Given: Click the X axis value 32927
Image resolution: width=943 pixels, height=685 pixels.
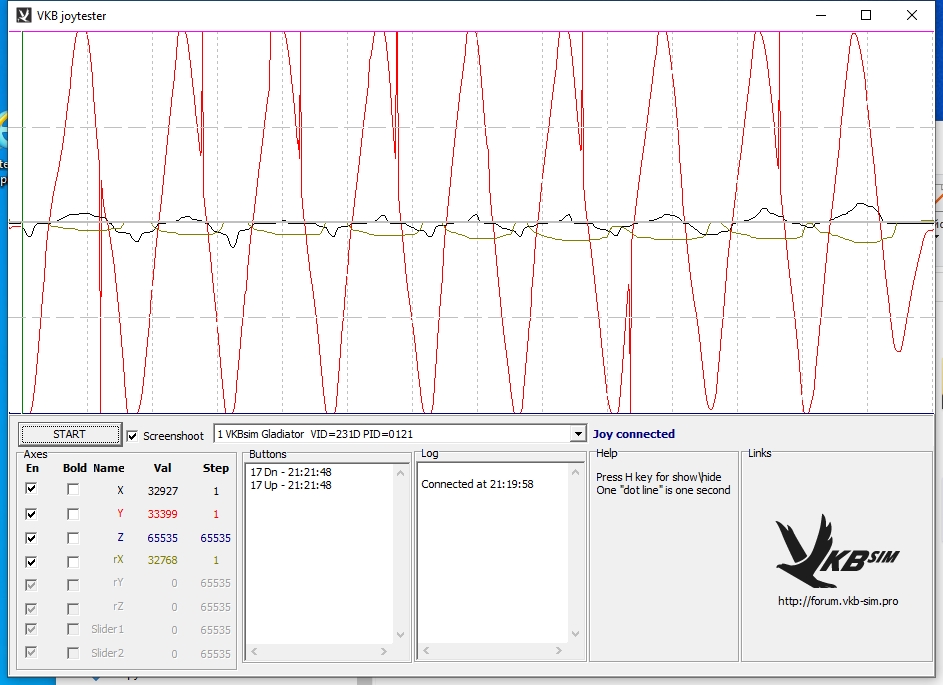Looking at the screenshot, I should (x=163, y=491).
